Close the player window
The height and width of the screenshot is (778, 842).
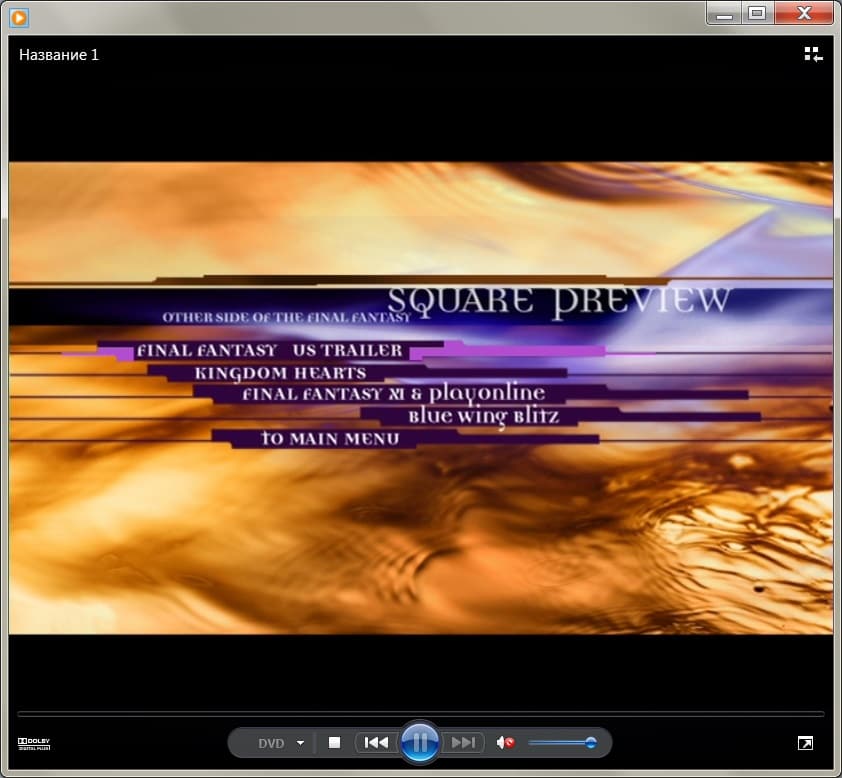click(804, 13)
